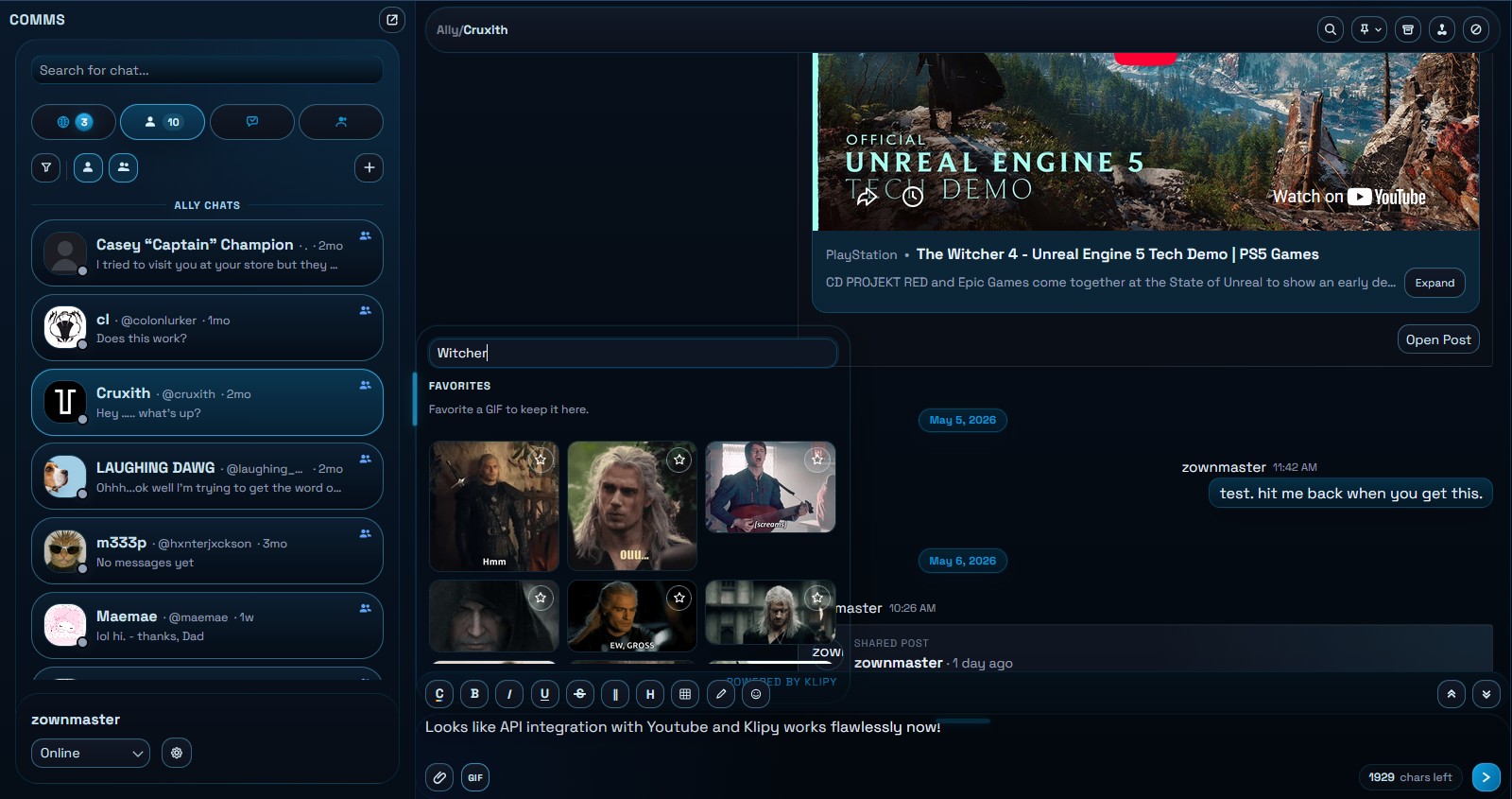1512x799 pixels.
Task: Select the Geralt 'Hmm' GIF thumbnail
Action: tap(494, 506)
